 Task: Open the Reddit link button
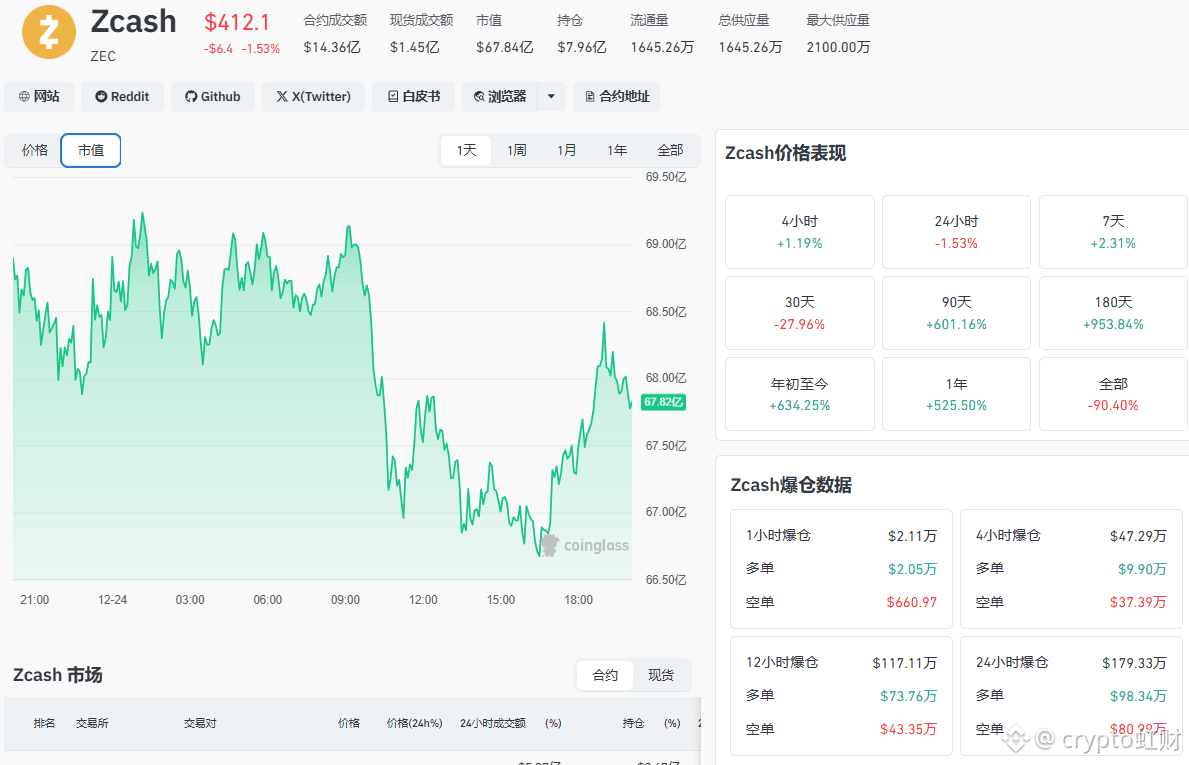coord(122,96)
